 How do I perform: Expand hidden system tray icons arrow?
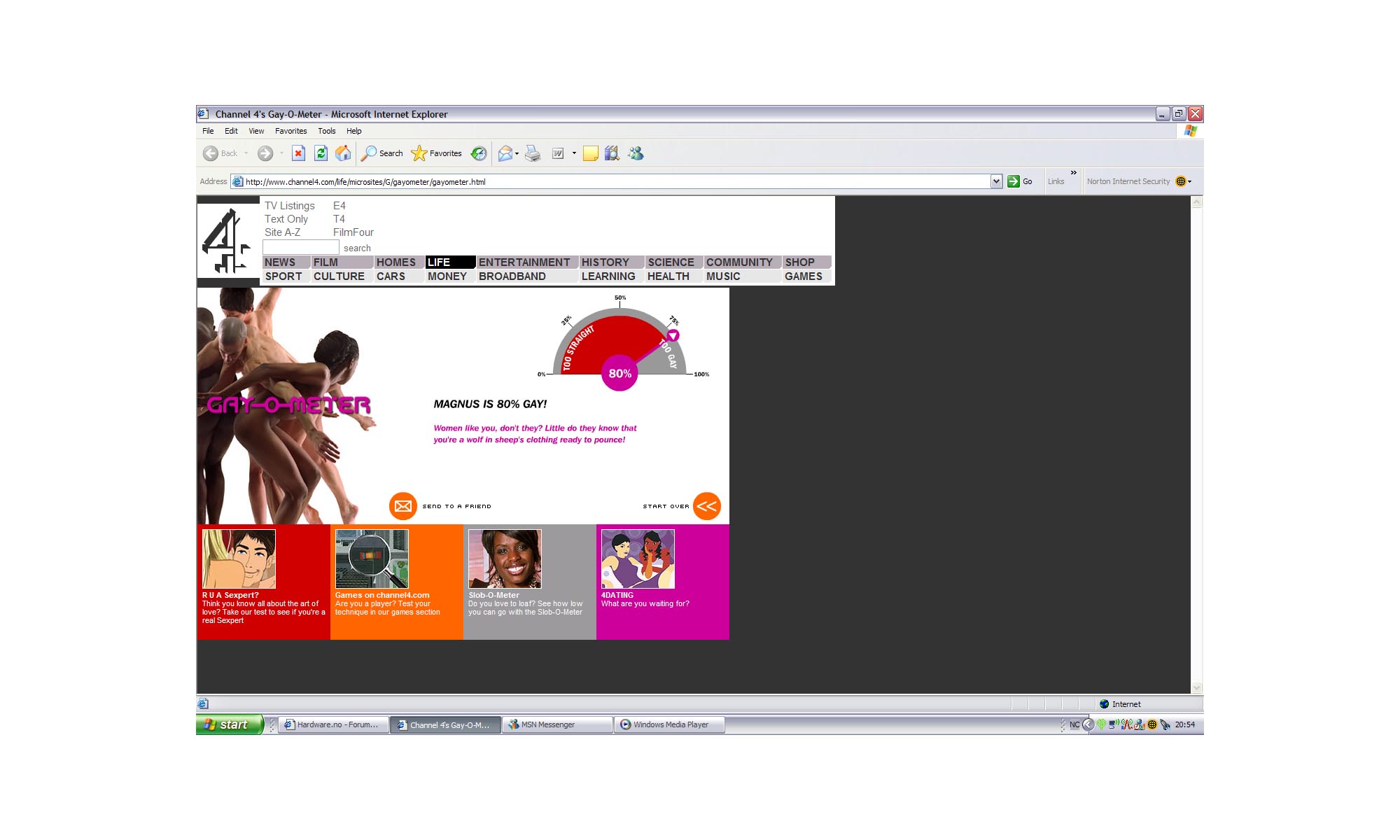(1088, 724)
